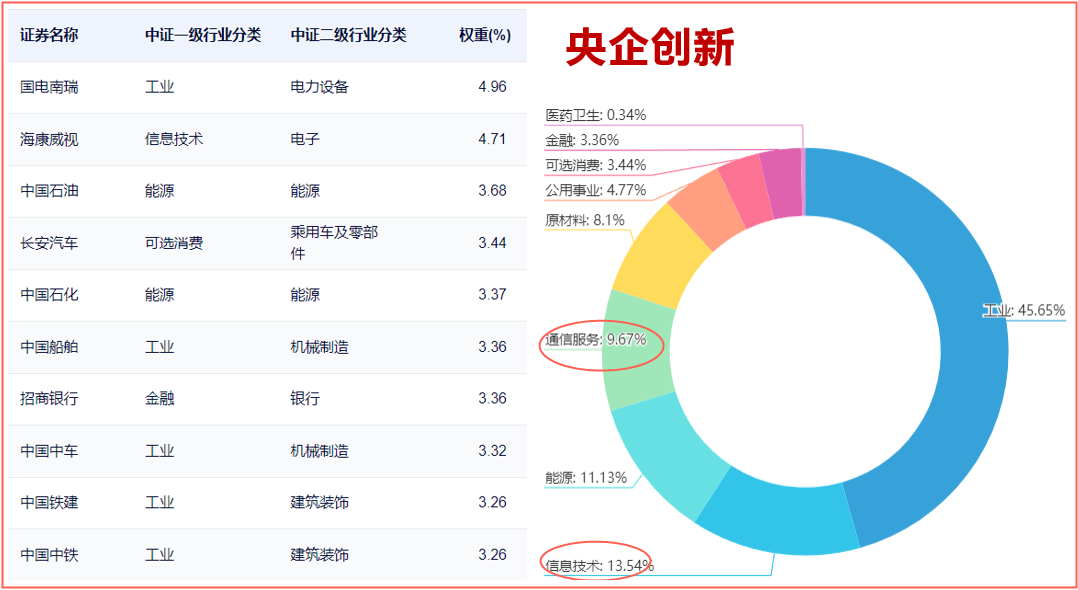
Task: Click the 中证一级行业分类 header
Action: (203, 35)
